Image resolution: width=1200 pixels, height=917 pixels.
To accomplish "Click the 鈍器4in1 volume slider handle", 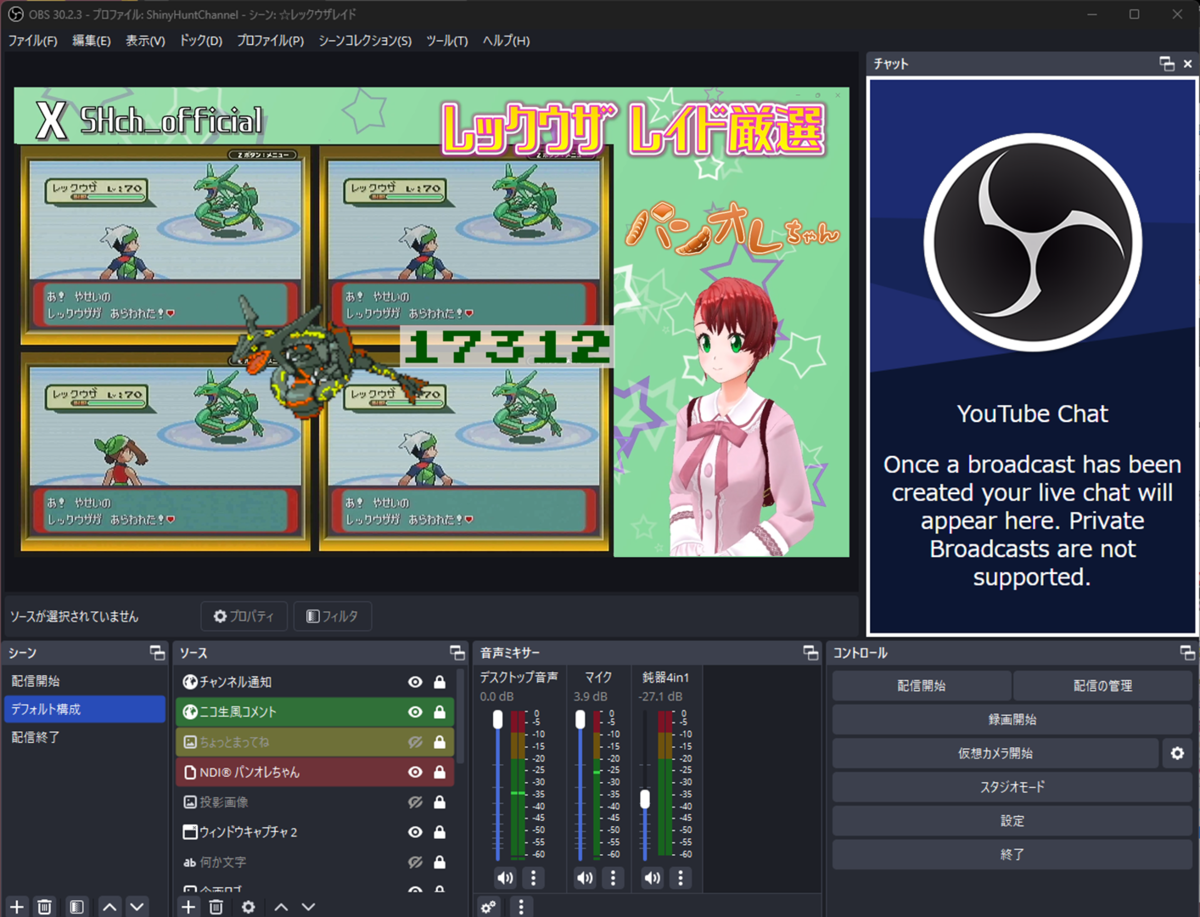I will (645, 799).
